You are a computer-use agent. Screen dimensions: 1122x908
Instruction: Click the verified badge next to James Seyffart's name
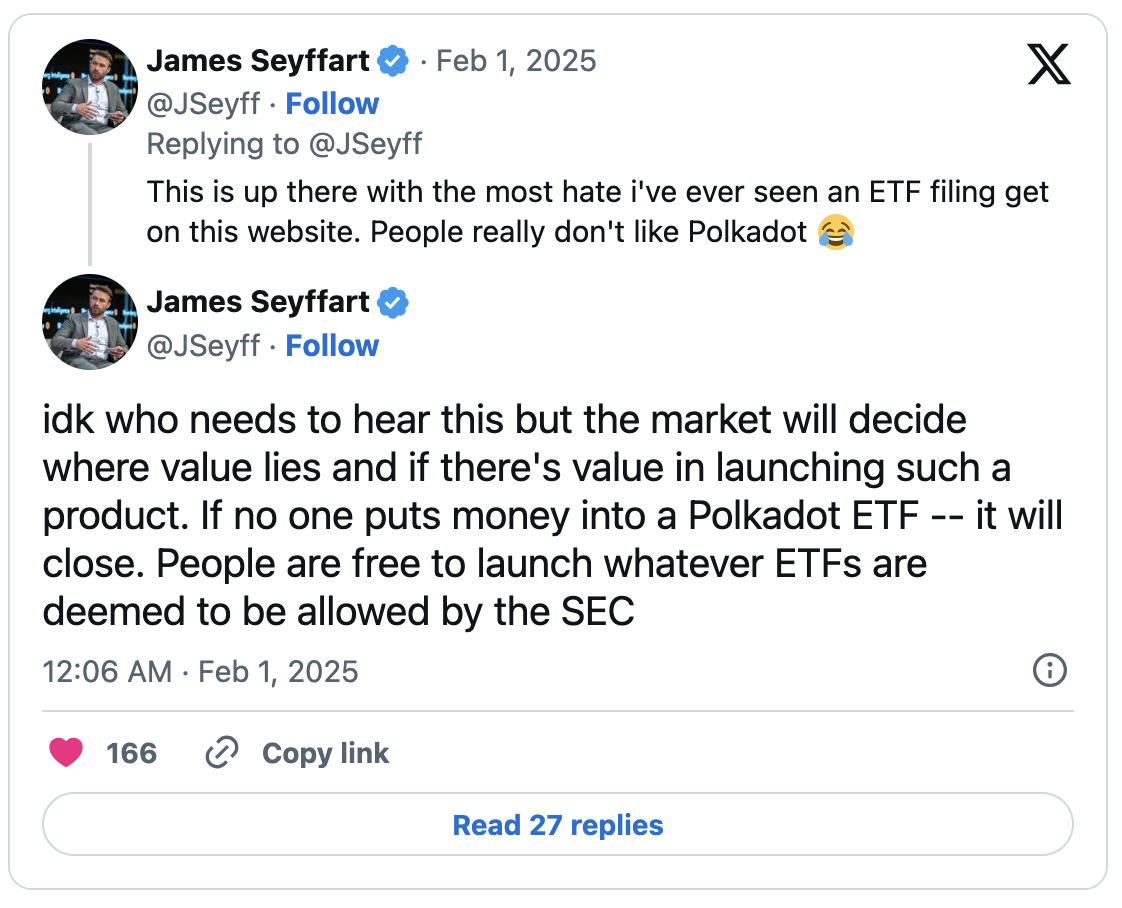click(394, 60)
